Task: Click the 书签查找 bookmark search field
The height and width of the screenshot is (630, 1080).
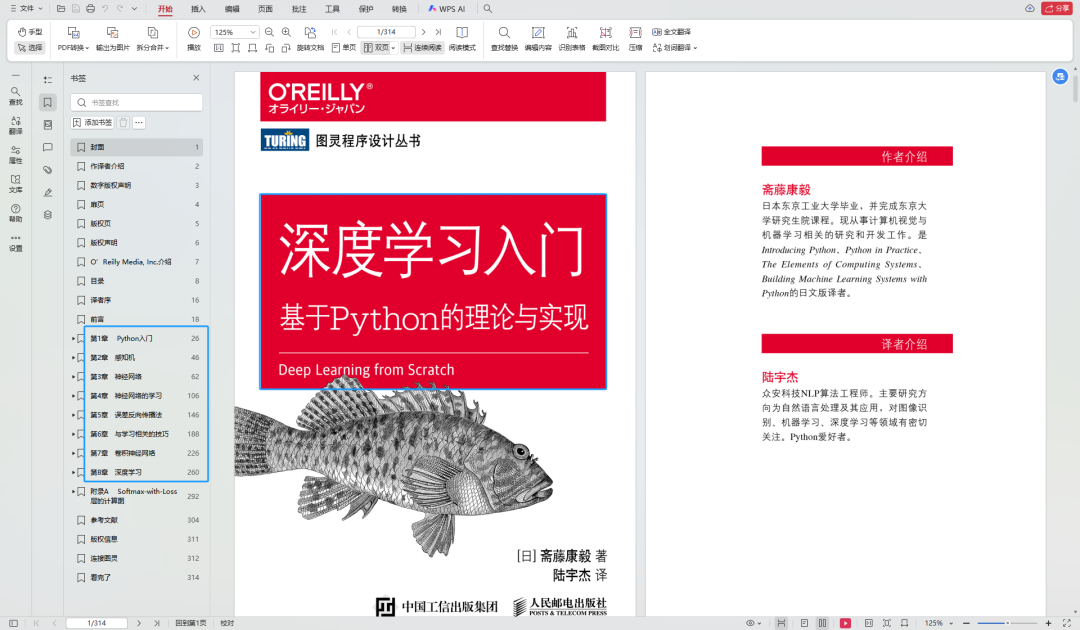Action: (x=136, y=103)
